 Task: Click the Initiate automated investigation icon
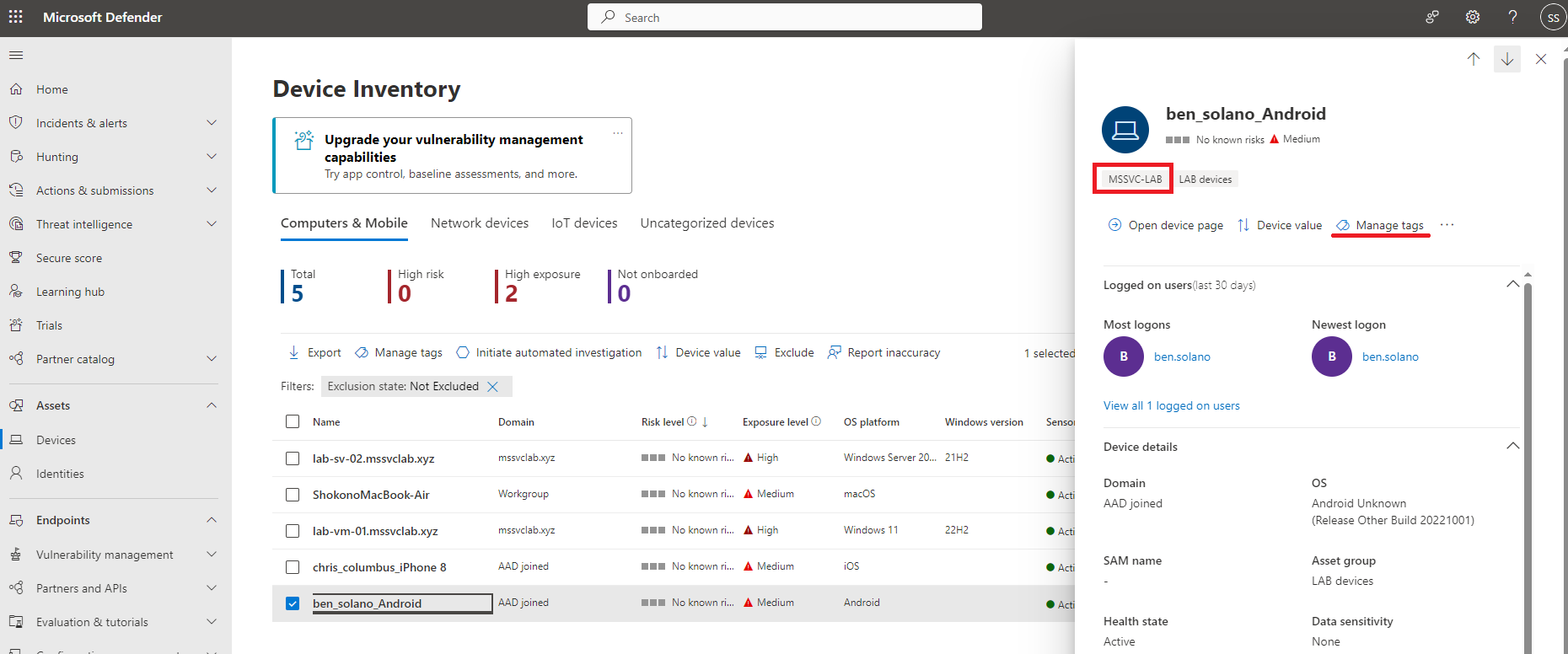(x=463, y=352)
